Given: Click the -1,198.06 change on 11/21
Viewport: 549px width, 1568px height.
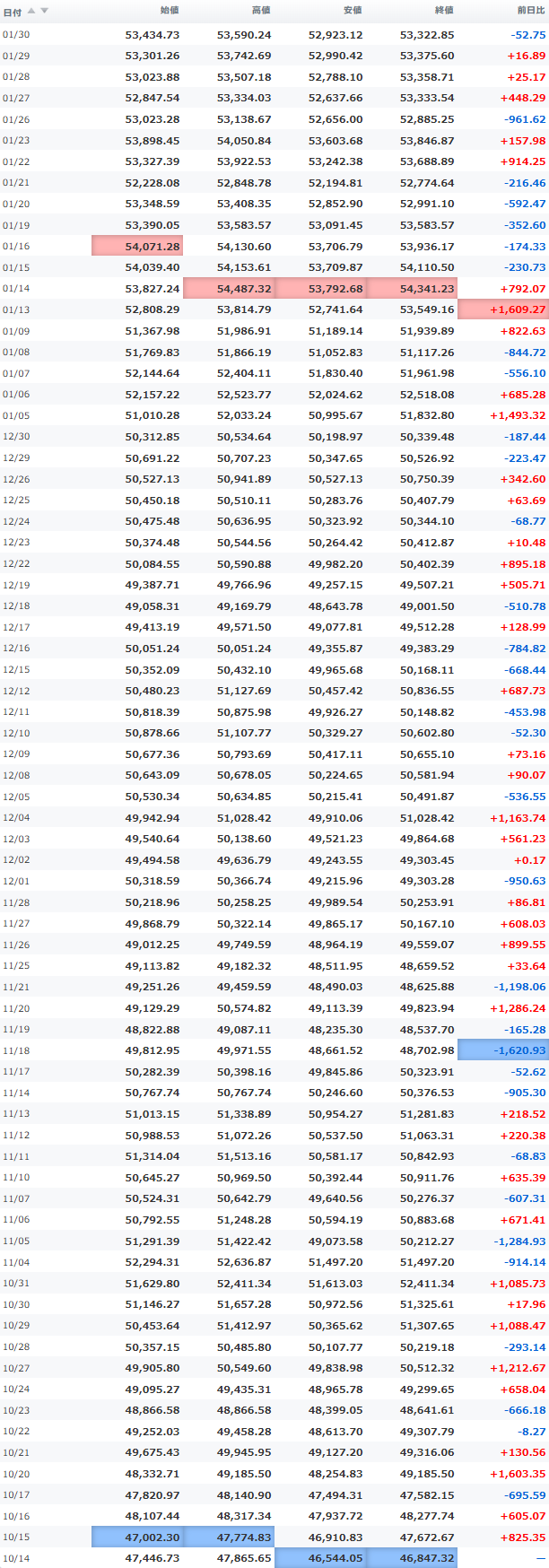Looking at the screenshot, I should [x=519, y=987].
